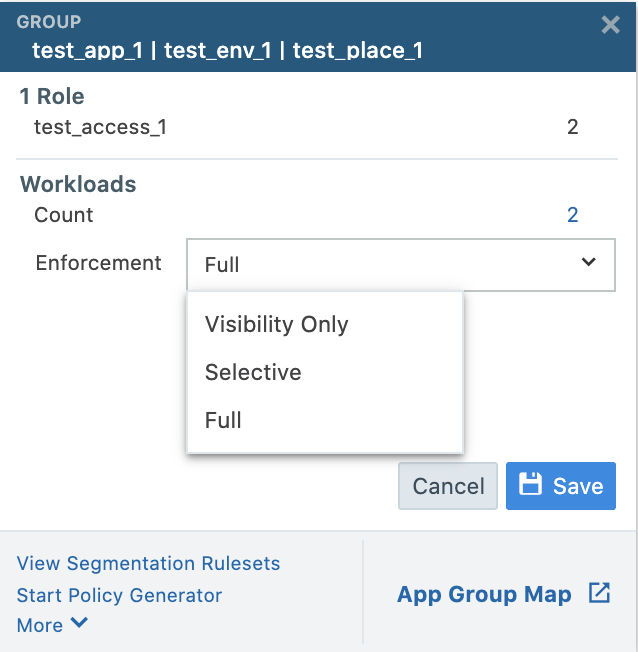Start the Policy Generator

[119, 595]
